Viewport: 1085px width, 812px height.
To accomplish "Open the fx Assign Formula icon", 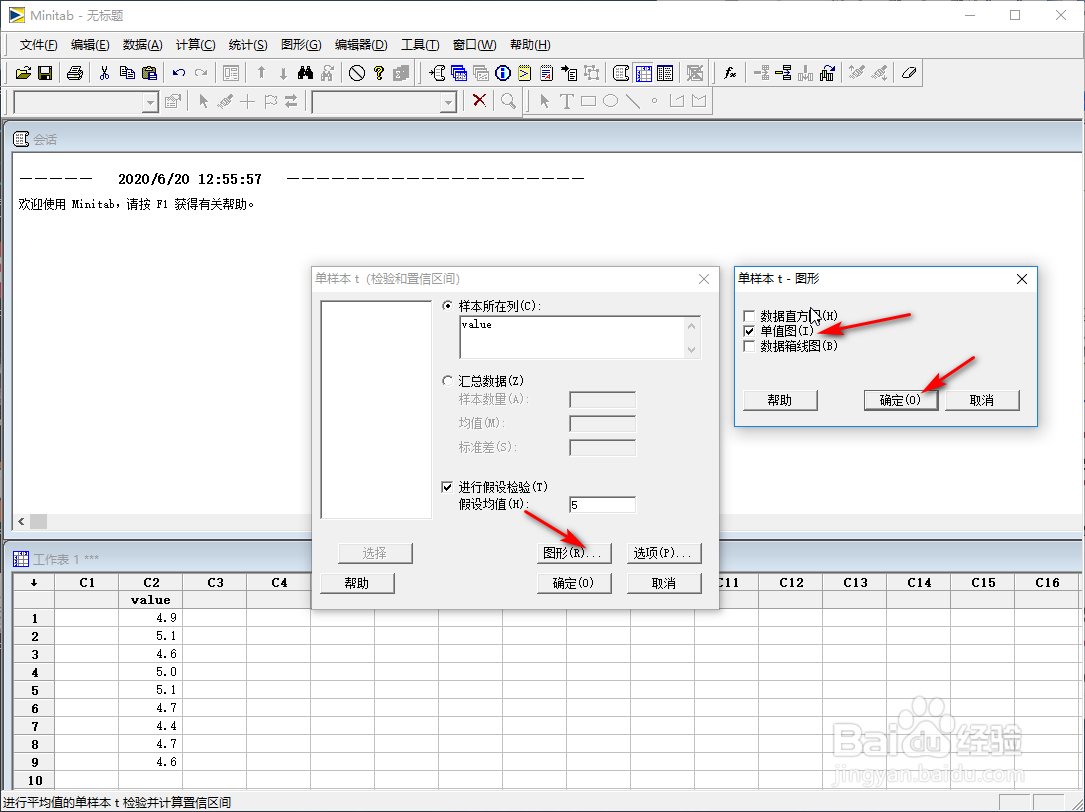I will [730, 73].
